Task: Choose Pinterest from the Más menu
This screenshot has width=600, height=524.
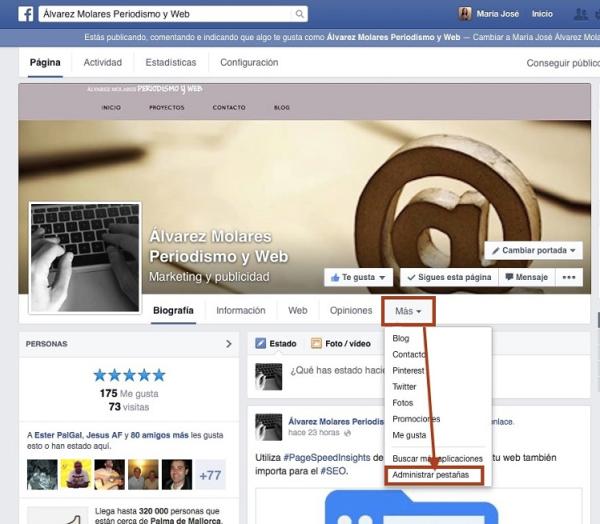Action: tap(408, 371)
